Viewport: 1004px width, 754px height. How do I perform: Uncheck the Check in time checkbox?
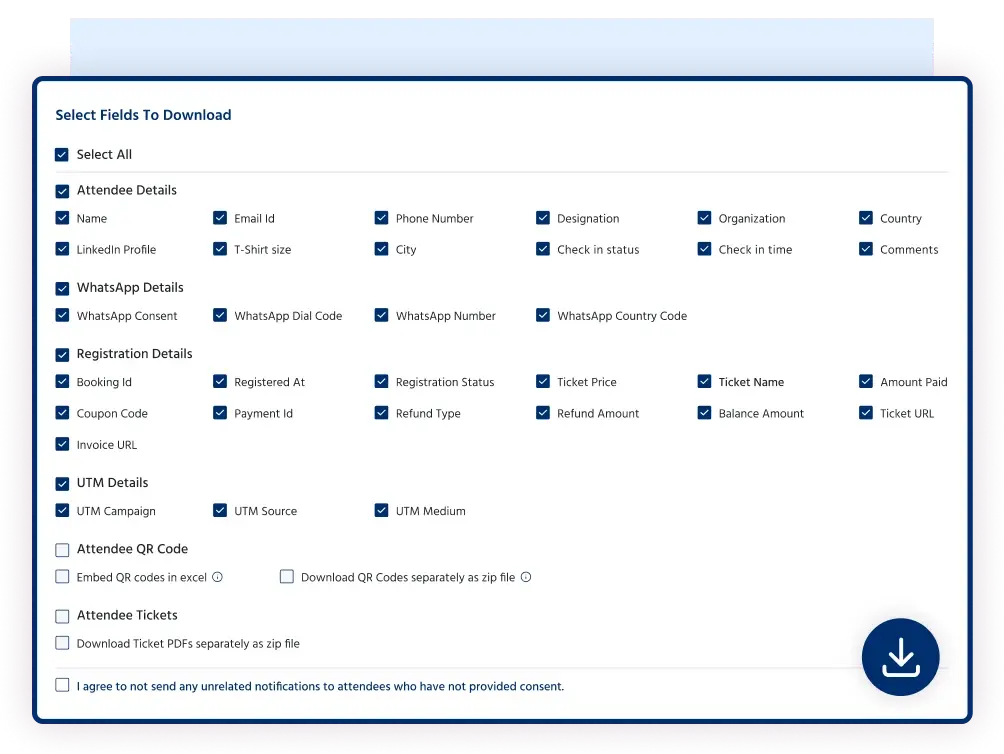click(704, 248)
